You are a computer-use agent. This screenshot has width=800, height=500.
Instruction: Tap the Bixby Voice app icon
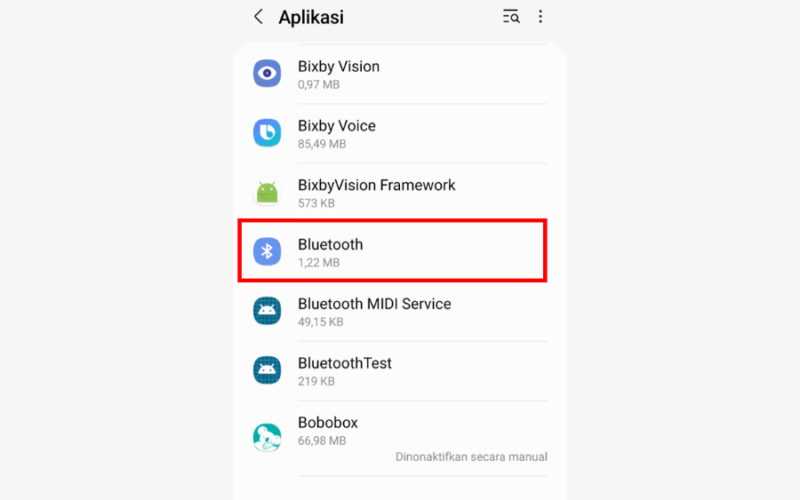[267, 133]
